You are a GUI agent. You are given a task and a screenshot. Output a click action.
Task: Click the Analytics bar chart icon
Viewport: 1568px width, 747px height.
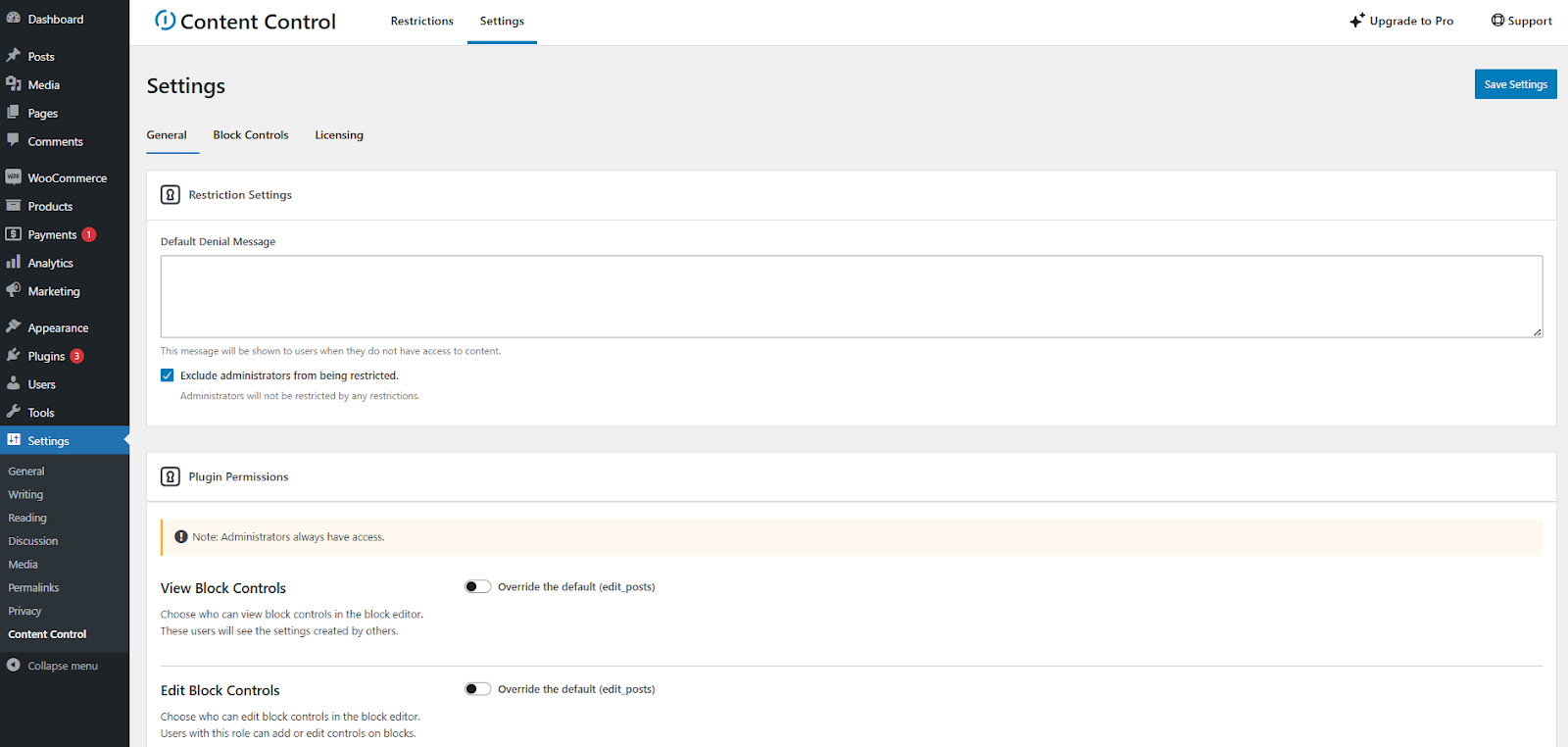(13, 263)
